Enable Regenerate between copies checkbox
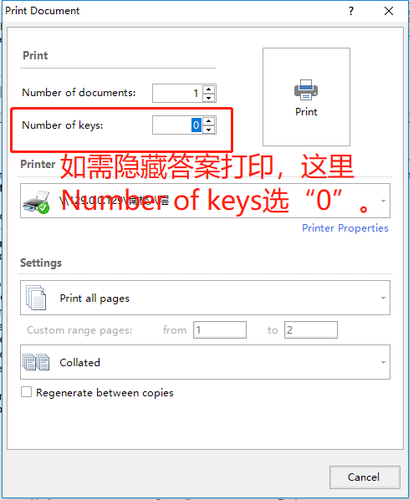The height and width of the screenshot is (500, 410). tap(26, 392)
